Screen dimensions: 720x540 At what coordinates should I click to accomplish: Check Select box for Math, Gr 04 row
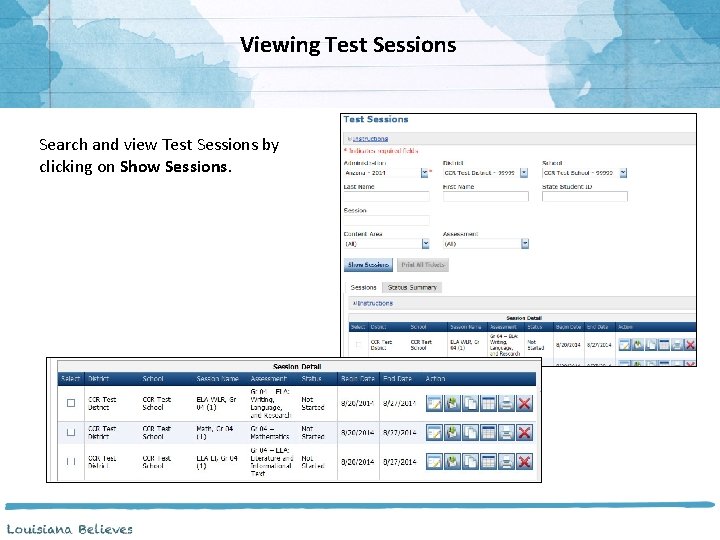click(71, 432)
